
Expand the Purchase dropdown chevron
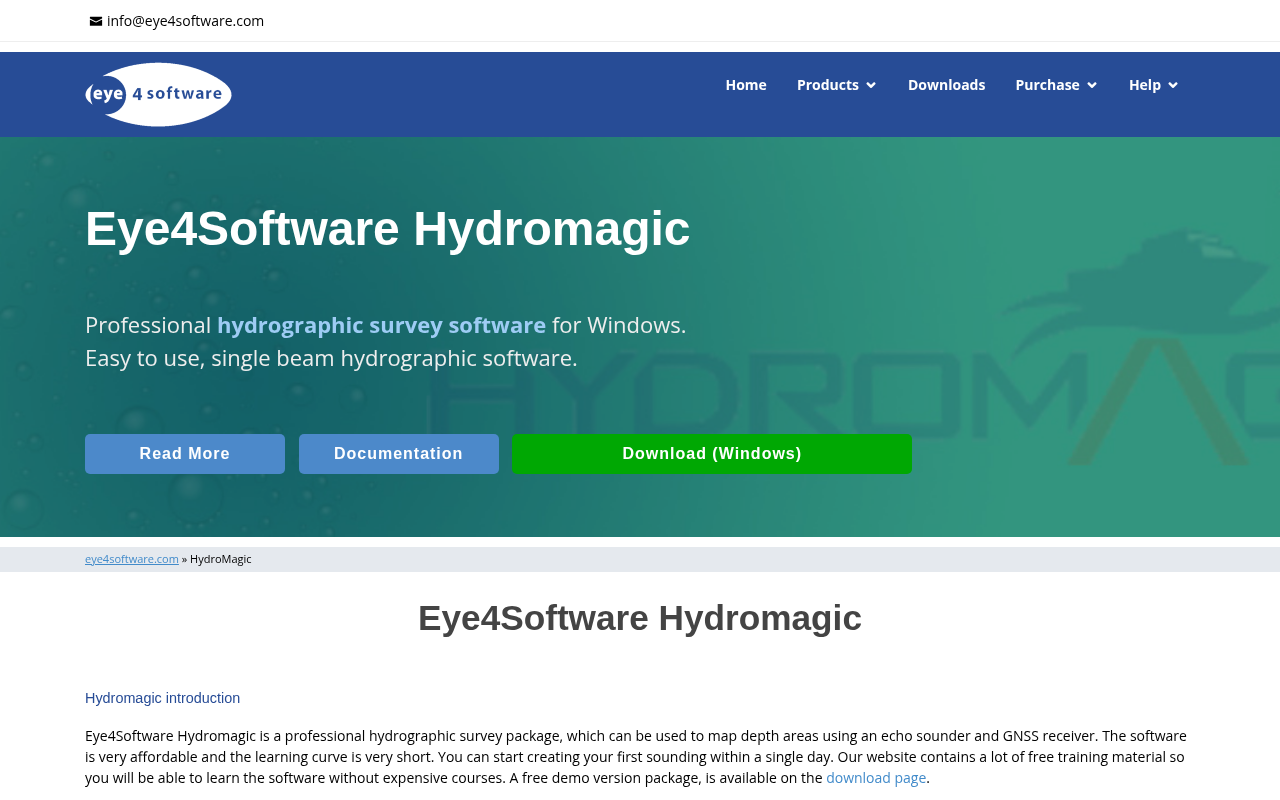(x=1092, y=85)
